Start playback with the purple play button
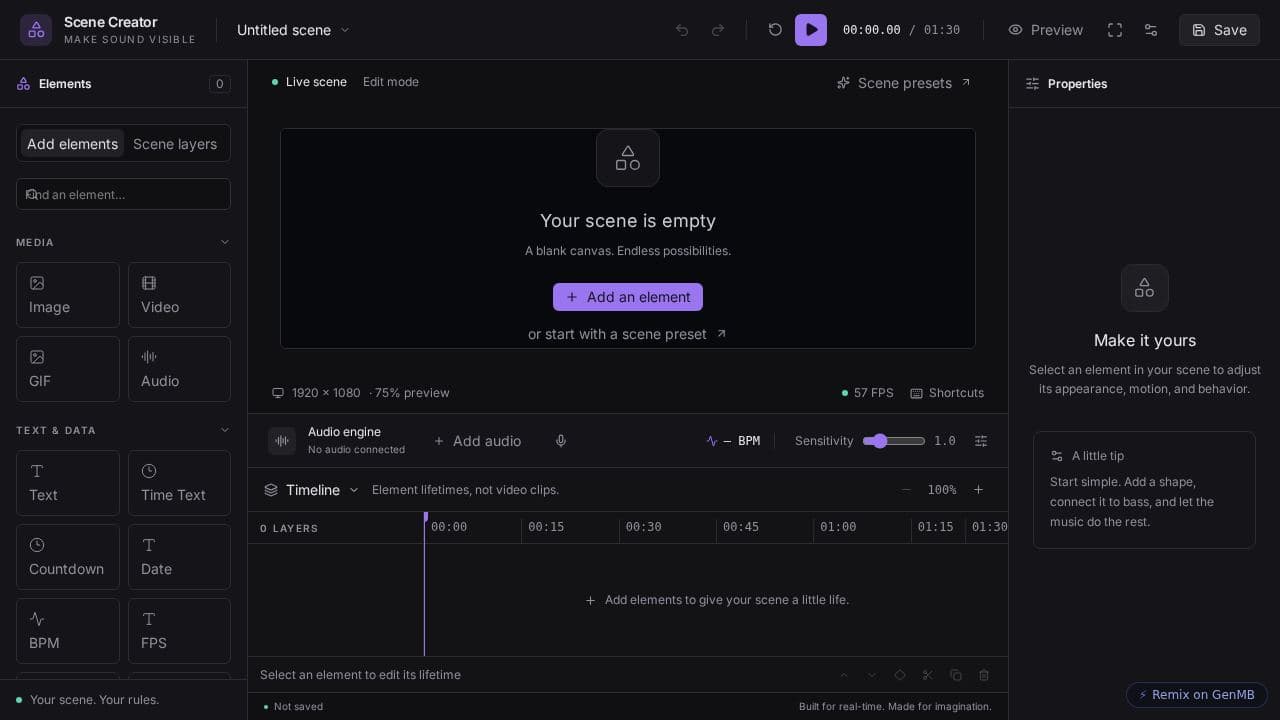Screen dimensions: 1280x720 pos(811,30)
